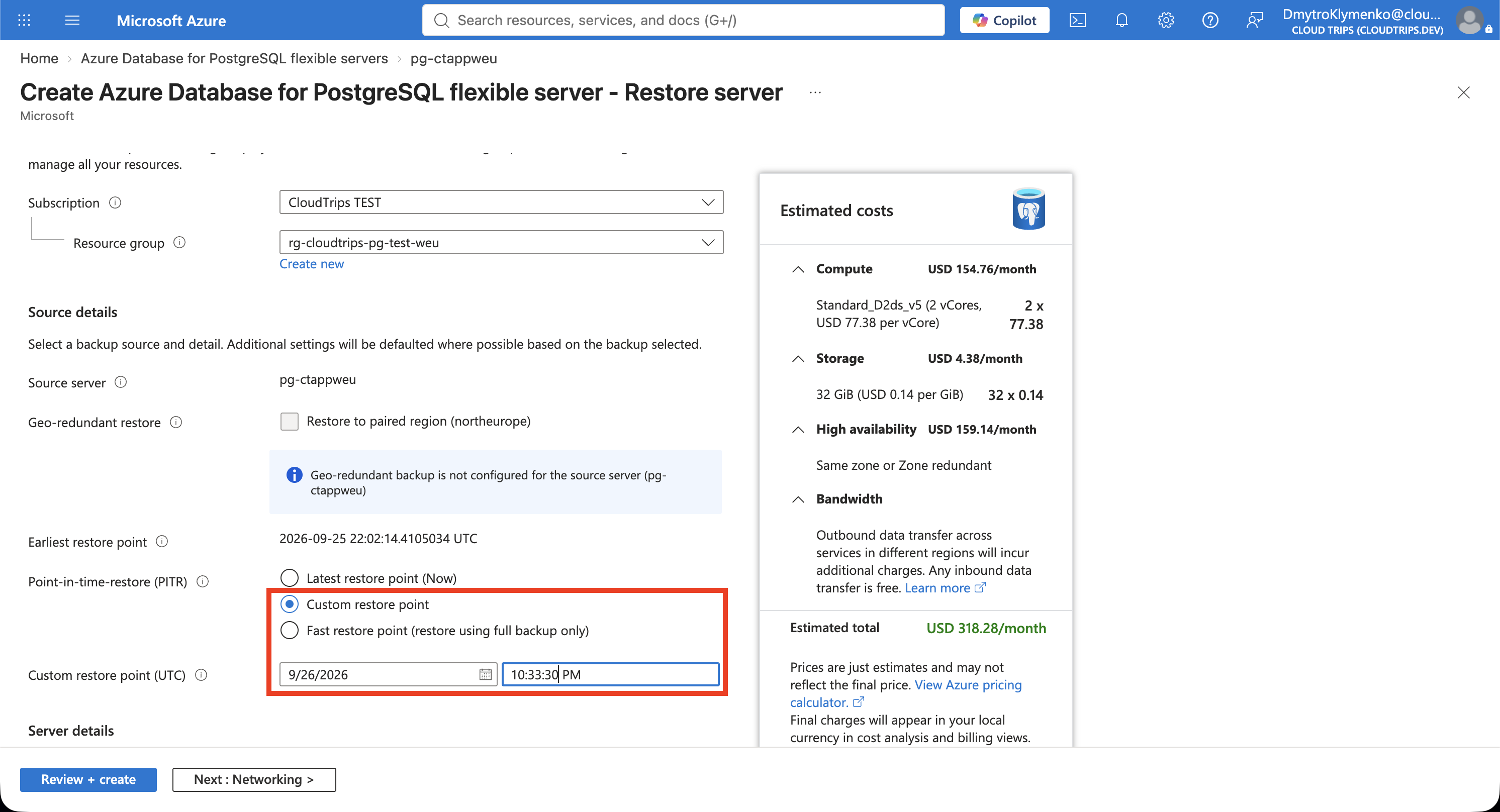Click the Source server info icon
1500x812 pixels.
point(121,382)
